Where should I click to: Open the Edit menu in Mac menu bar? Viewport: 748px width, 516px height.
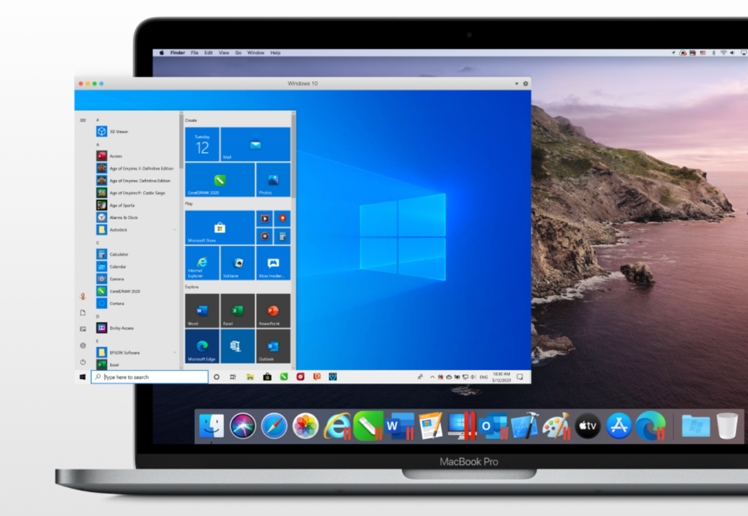(208, 53)
